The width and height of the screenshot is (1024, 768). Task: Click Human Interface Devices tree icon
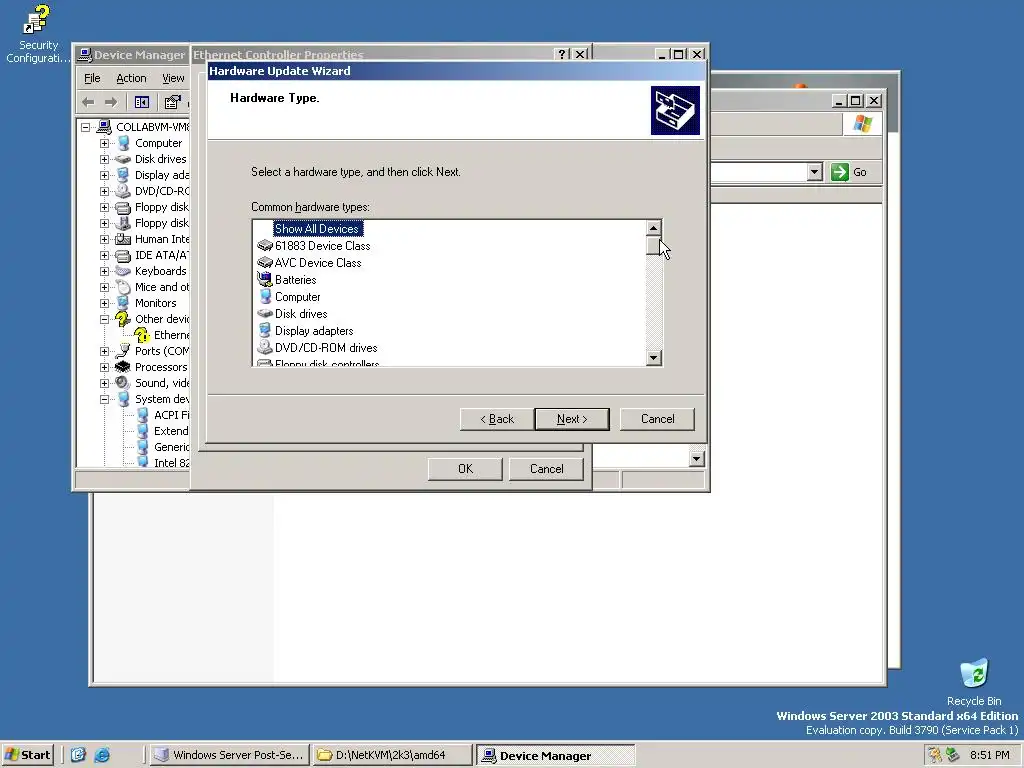[x=123, y=239]
